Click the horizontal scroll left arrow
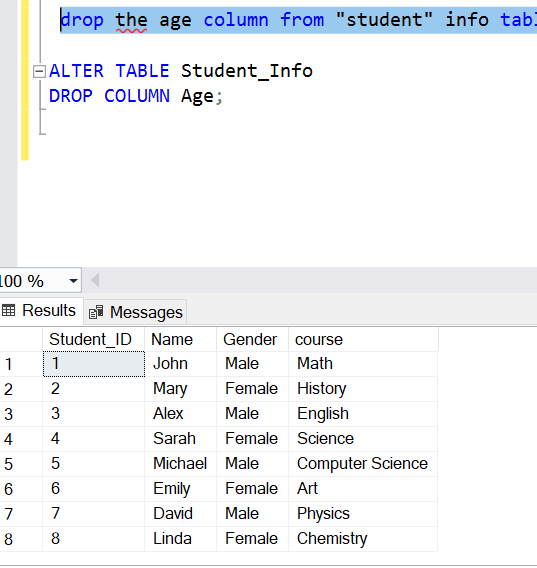This screenshot has width=537, height=568. pos(95,280)
